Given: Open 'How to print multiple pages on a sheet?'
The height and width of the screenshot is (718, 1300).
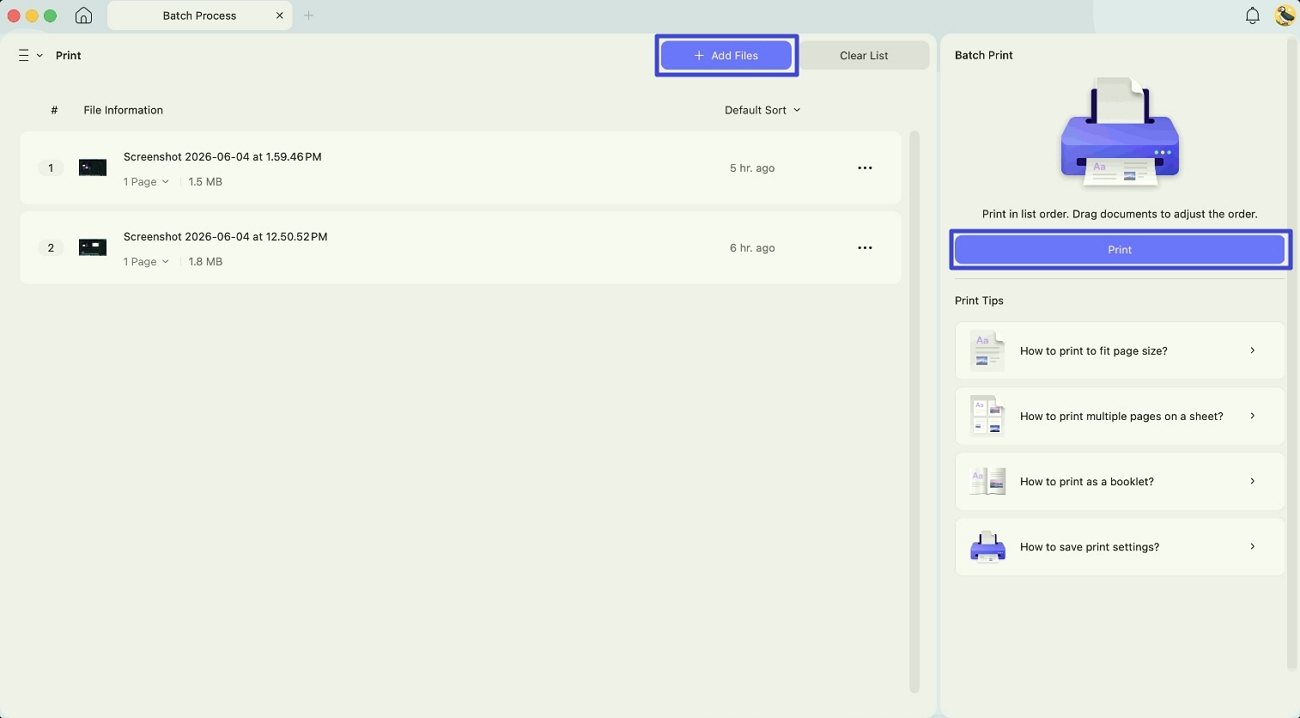Looking at the screenshot, I should pos(1120,416).
